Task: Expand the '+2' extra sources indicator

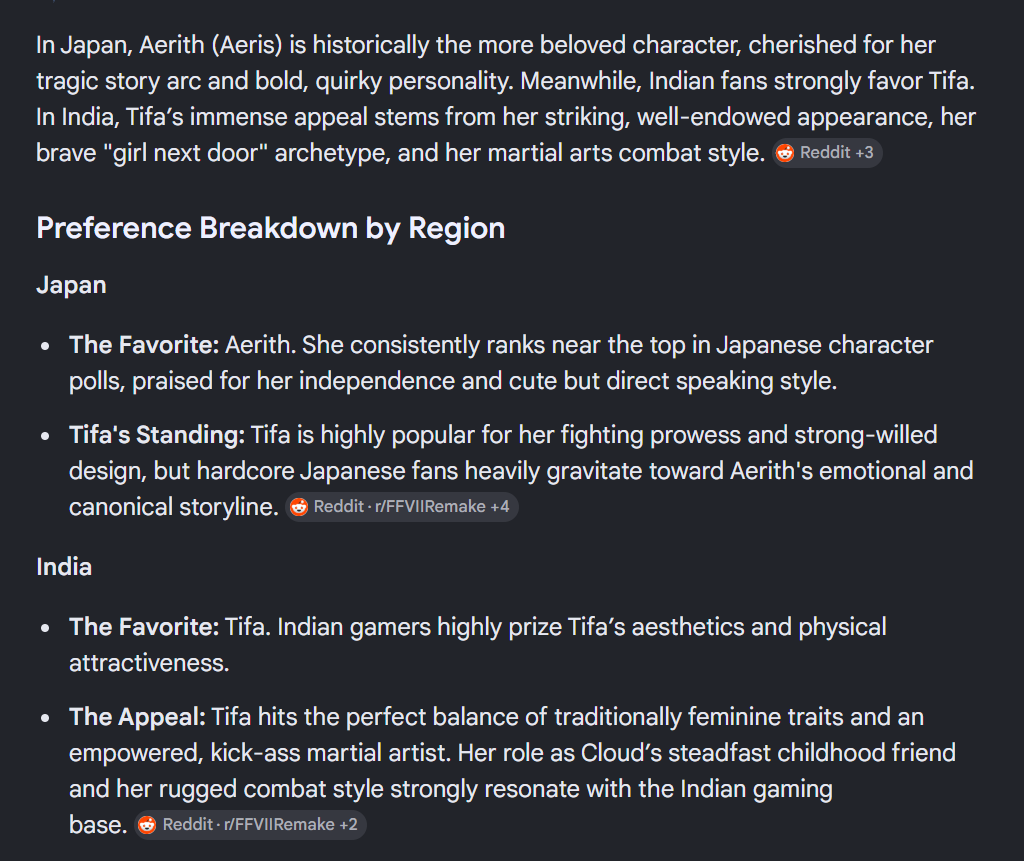Action: [x=348, y=825]
